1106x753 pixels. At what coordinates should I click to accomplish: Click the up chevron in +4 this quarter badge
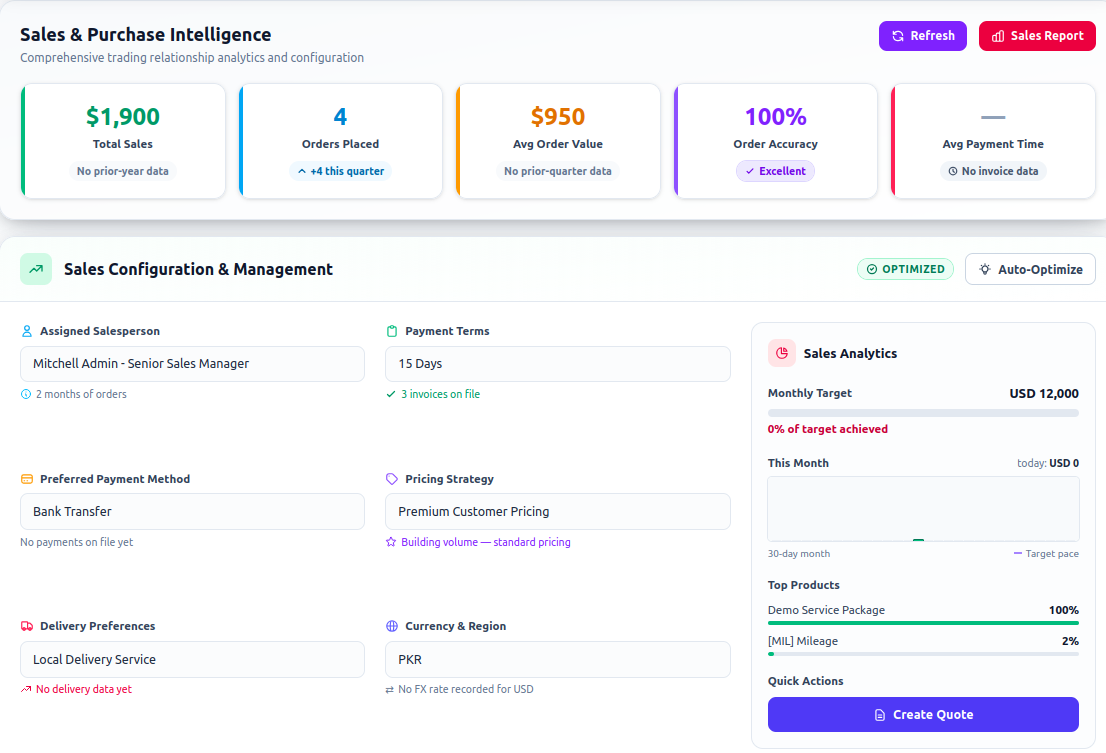pyautogui.click(x=302, y=171)
